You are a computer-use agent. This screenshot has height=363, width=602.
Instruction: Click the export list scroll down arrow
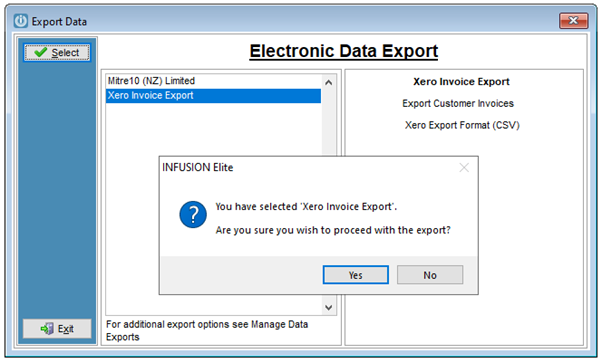pyautogui.click(x=329, y=307)
